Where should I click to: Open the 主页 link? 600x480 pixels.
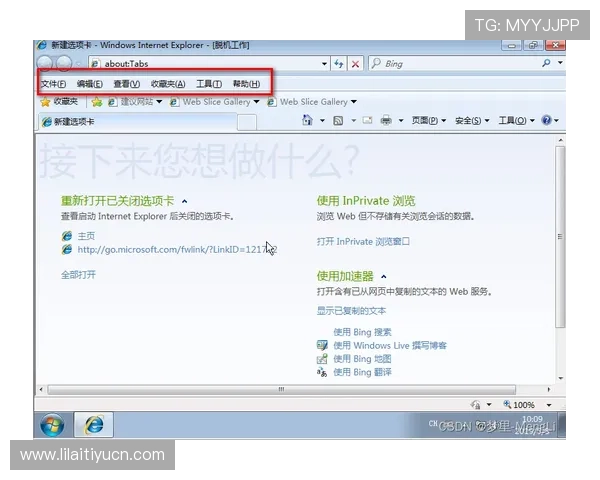[x=86, y=236]
